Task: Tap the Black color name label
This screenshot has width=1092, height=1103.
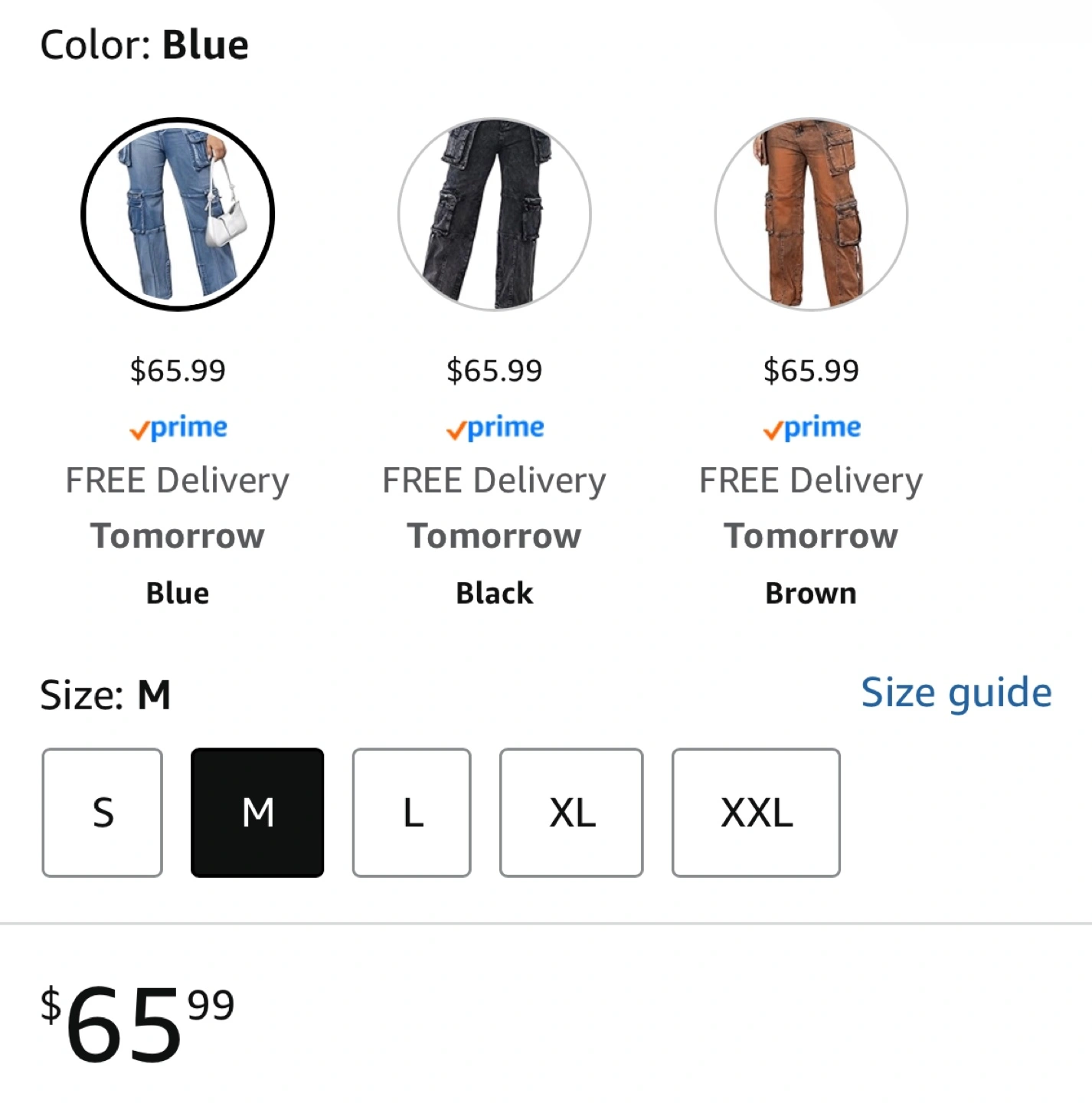Action: [495, 594]
